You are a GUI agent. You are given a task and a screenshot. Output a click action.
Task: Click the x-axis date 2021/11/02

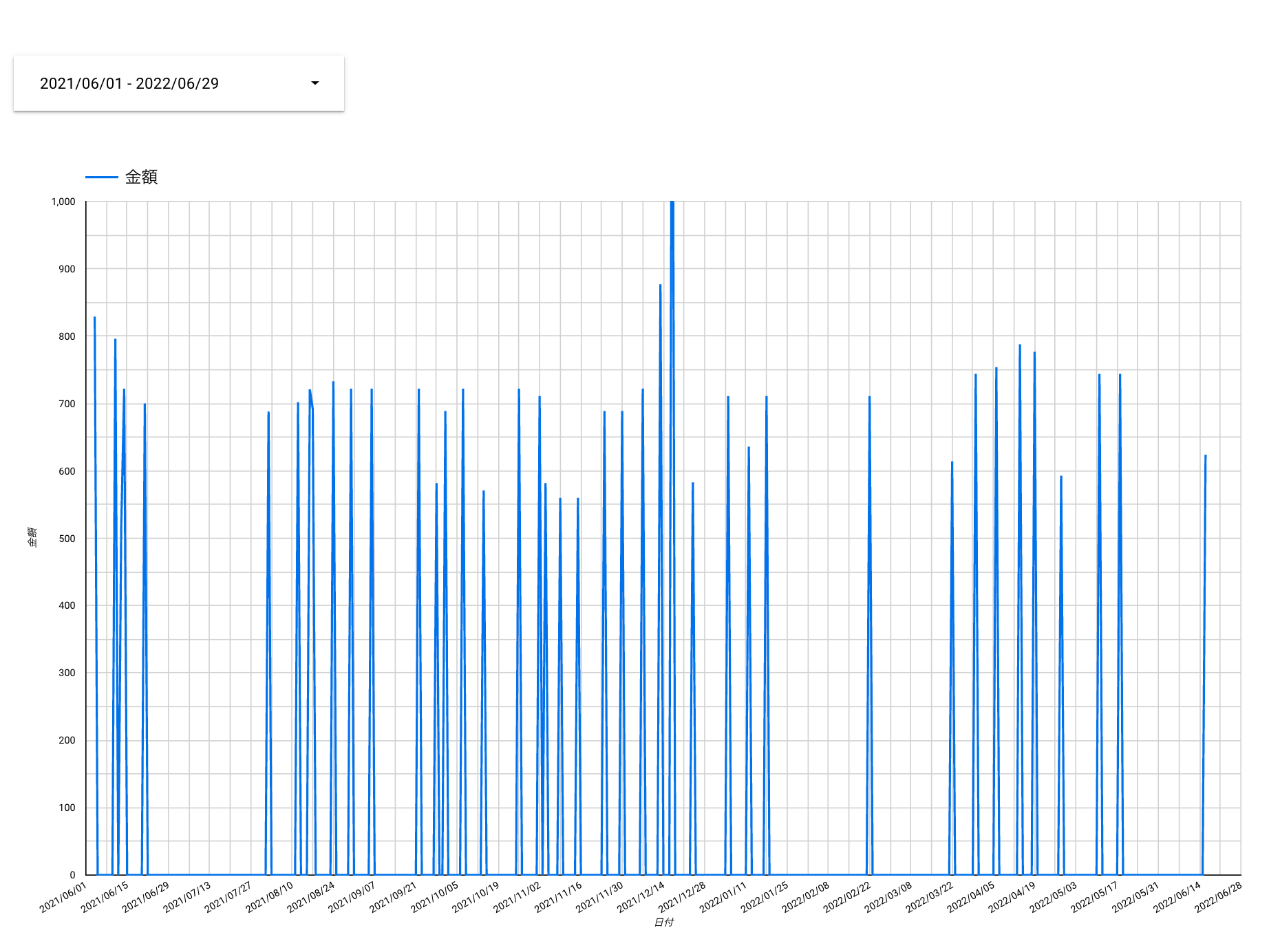(x=518, y=897)
